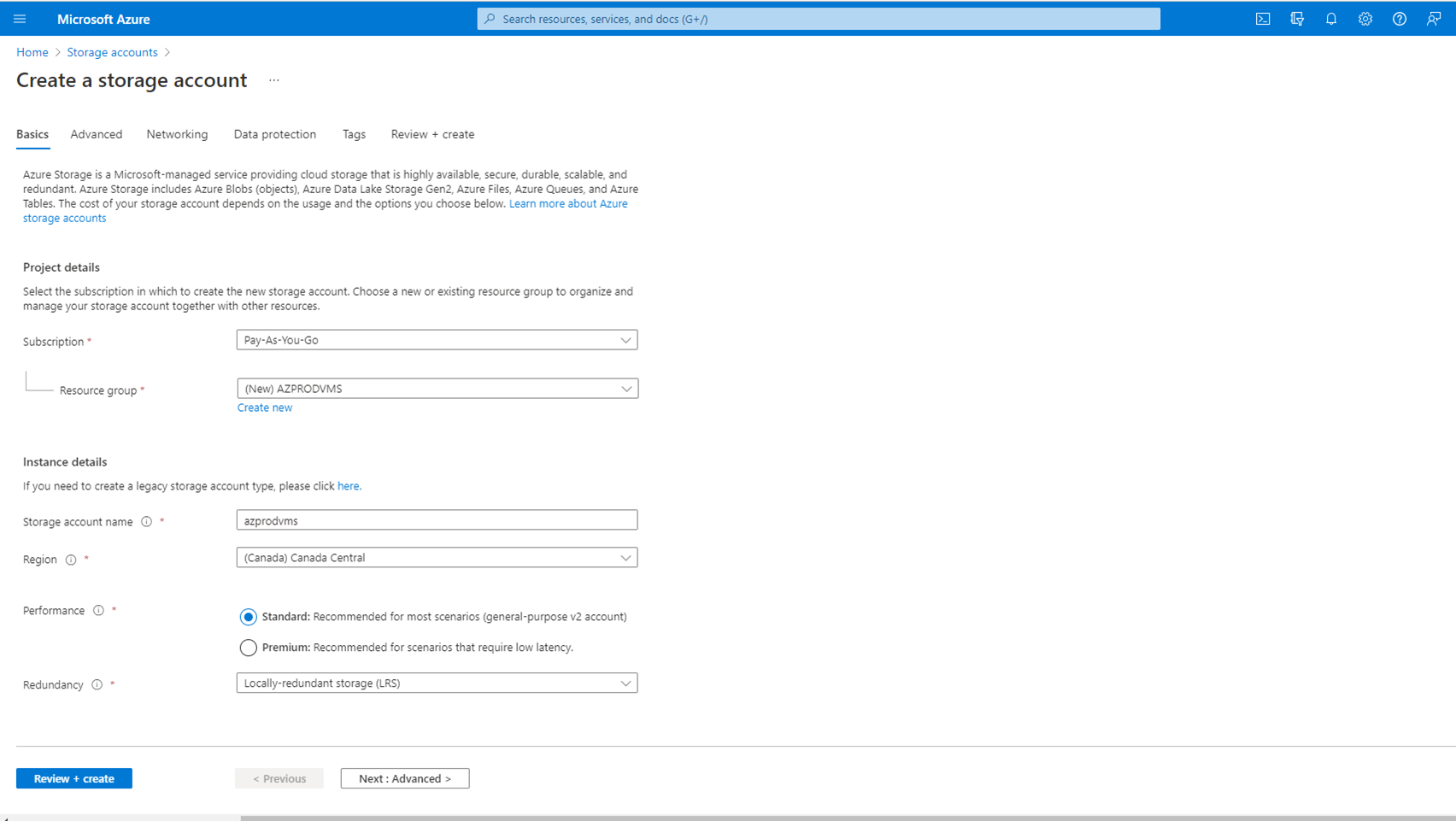Select Premium performance option
The width and height of the screenshot is (1456, 821).
pos(248,648)
